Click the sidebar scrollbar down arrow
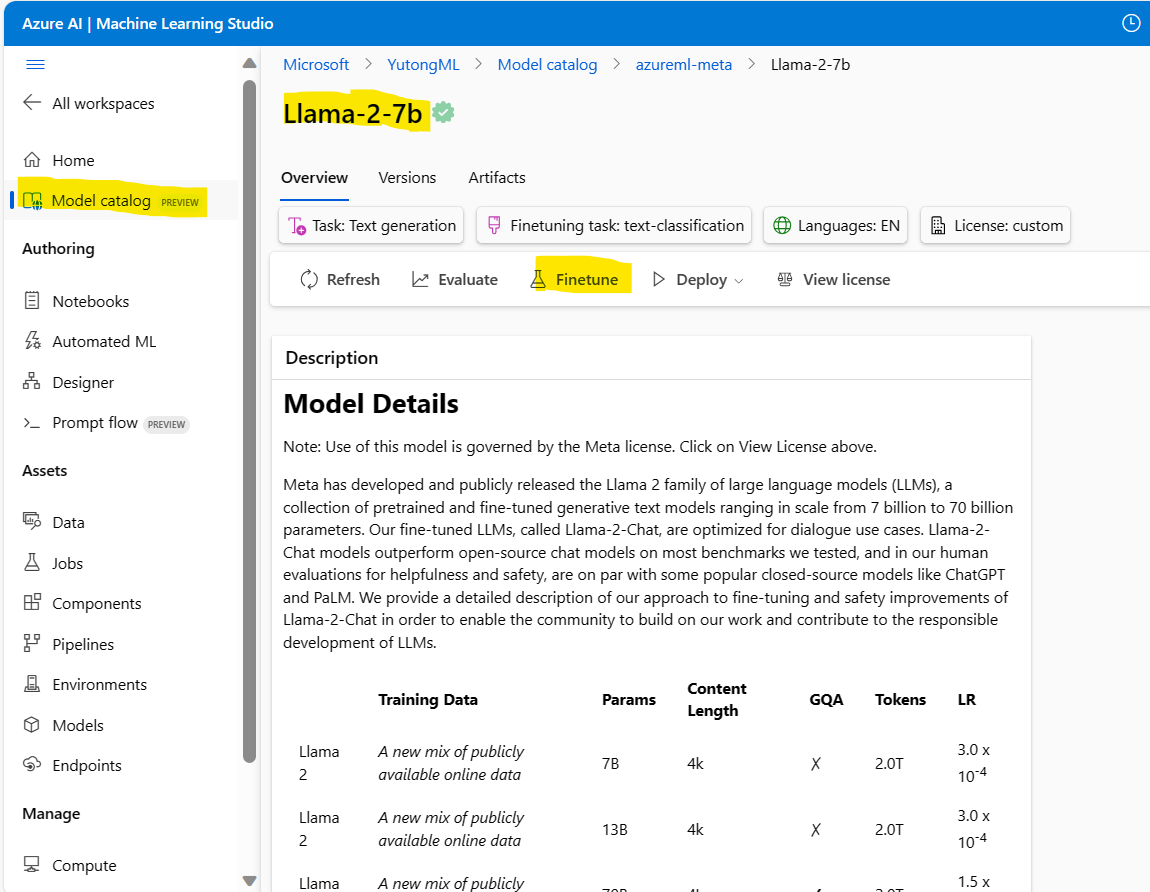1150x892 pixels. 249,880
